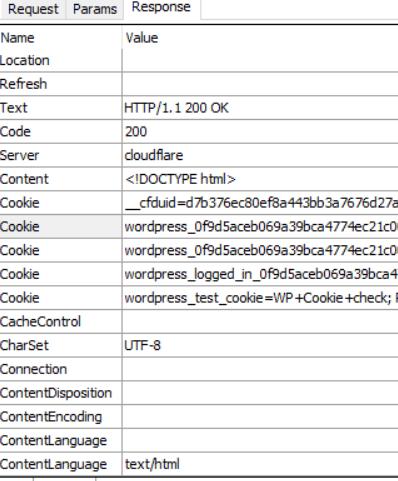The width and height of the screenshot is (398, 481).
Task: Select the CacheControl row
Action: pyautogui.click(x=199, y=322)
